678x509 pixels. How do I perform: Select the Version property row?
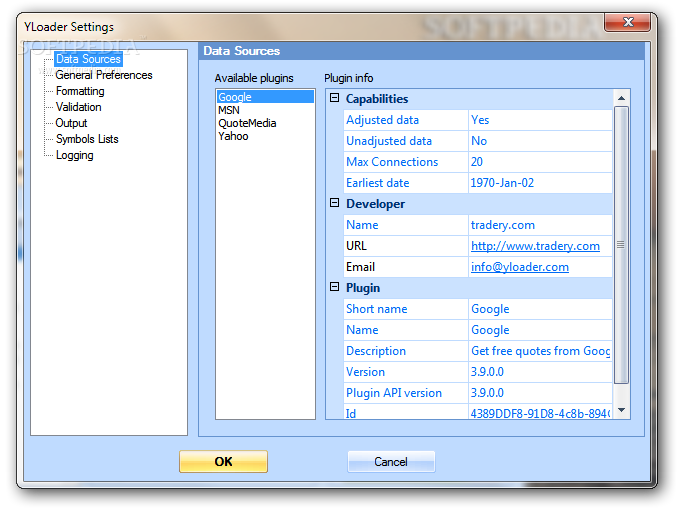click(x=478, y=371)
